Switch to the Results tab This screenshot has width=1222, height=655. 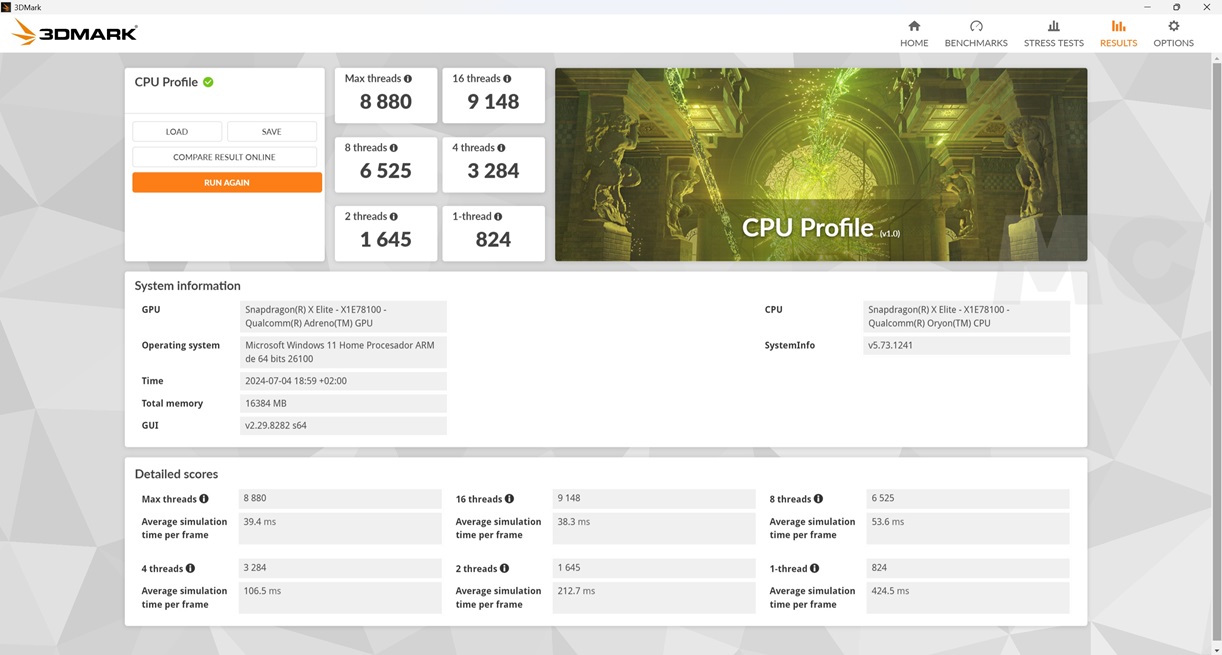tap(1118, 33)
